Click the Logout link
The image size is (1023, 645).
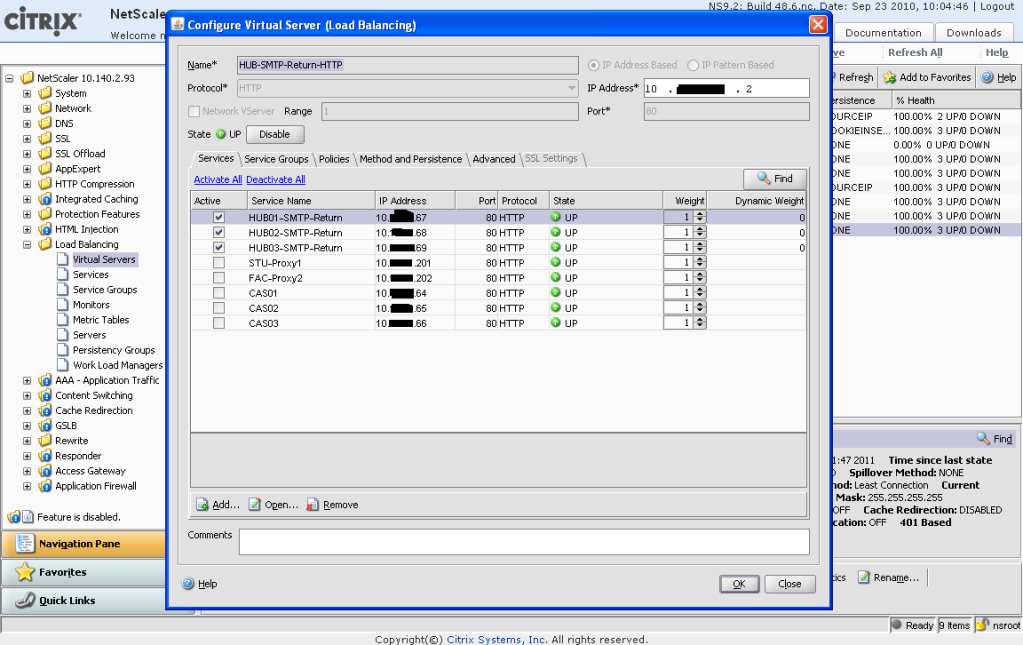click(x=997, y=6)
